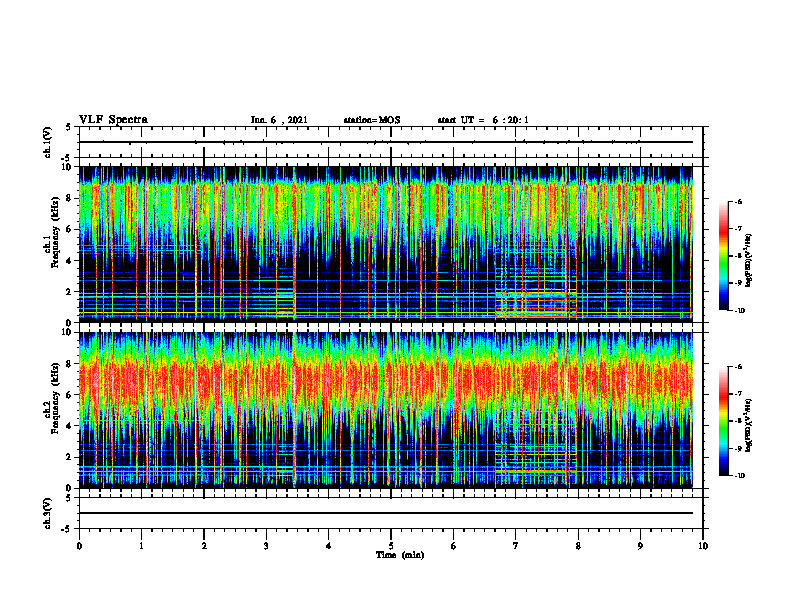Click time axis tick label "8"
Viewport: 792px width, 612px height.
578,546
